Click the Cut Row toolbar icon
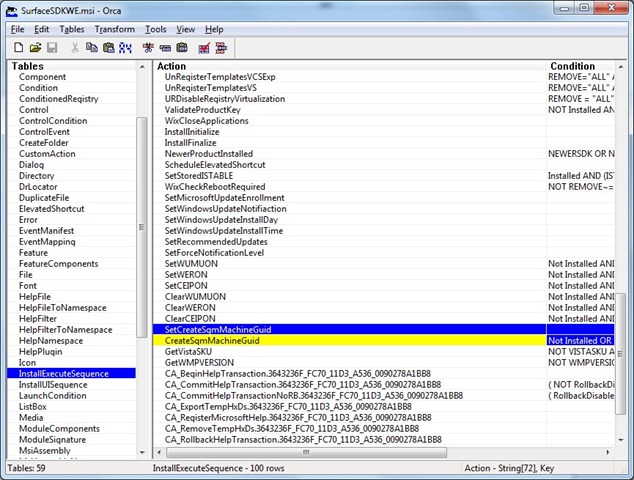 tap(148, 48)
